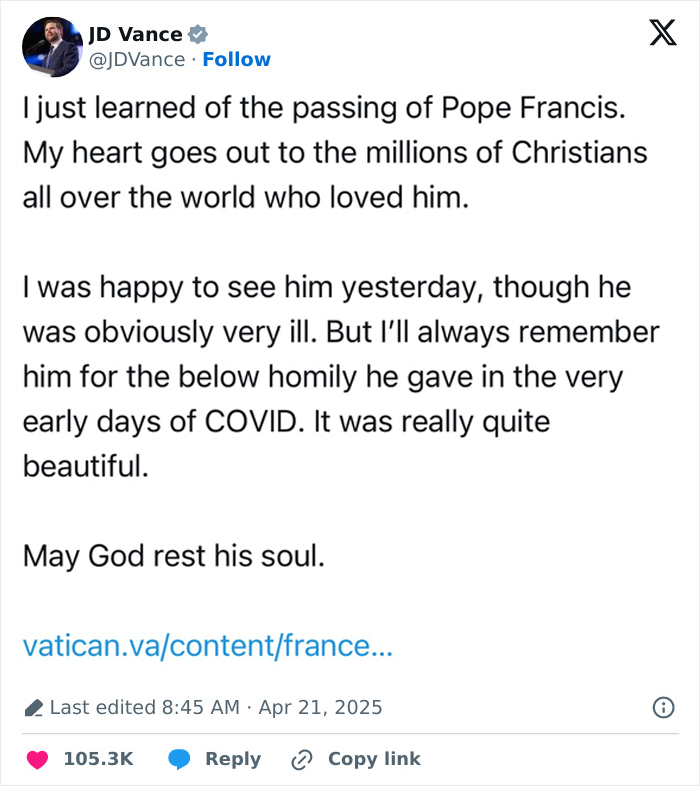
Task: Click the blue verified badge
Action: coord(199,35)
